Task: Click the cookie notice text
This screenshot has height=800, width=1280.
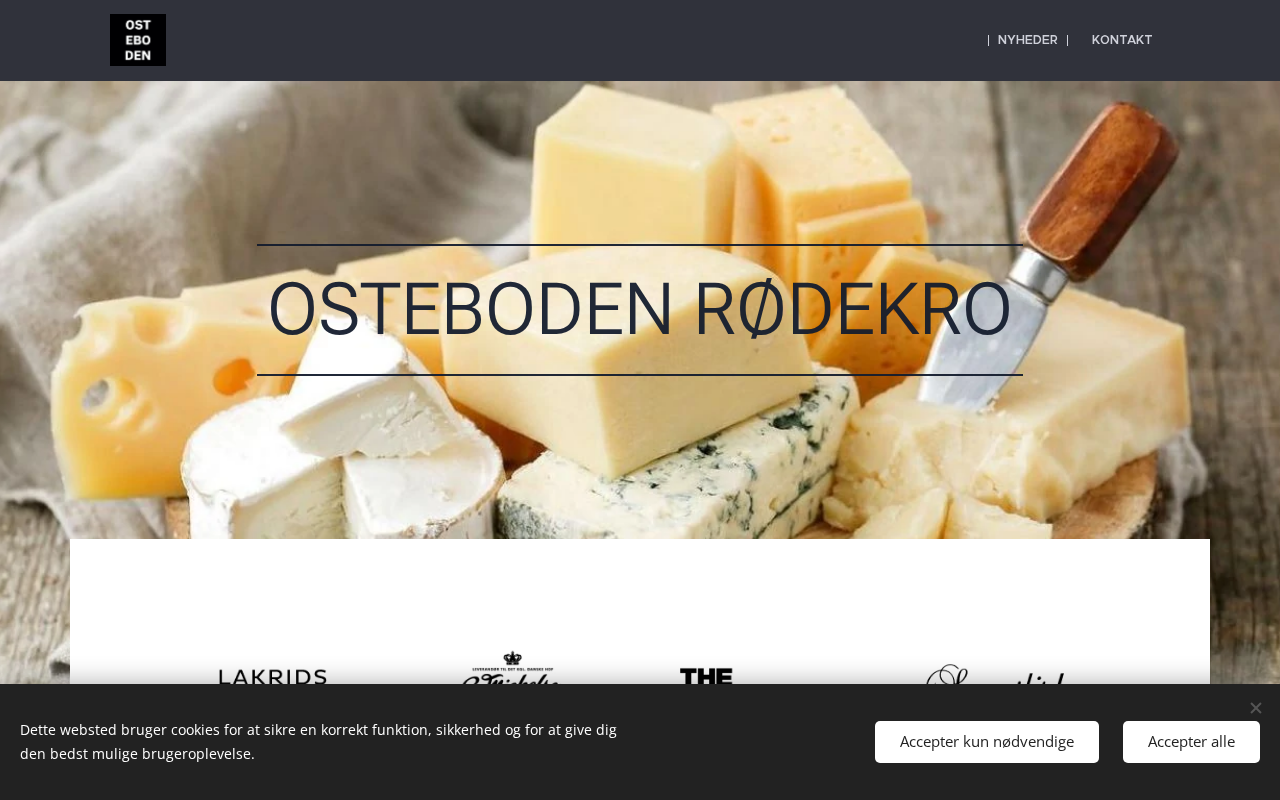Action: [318, 742]
